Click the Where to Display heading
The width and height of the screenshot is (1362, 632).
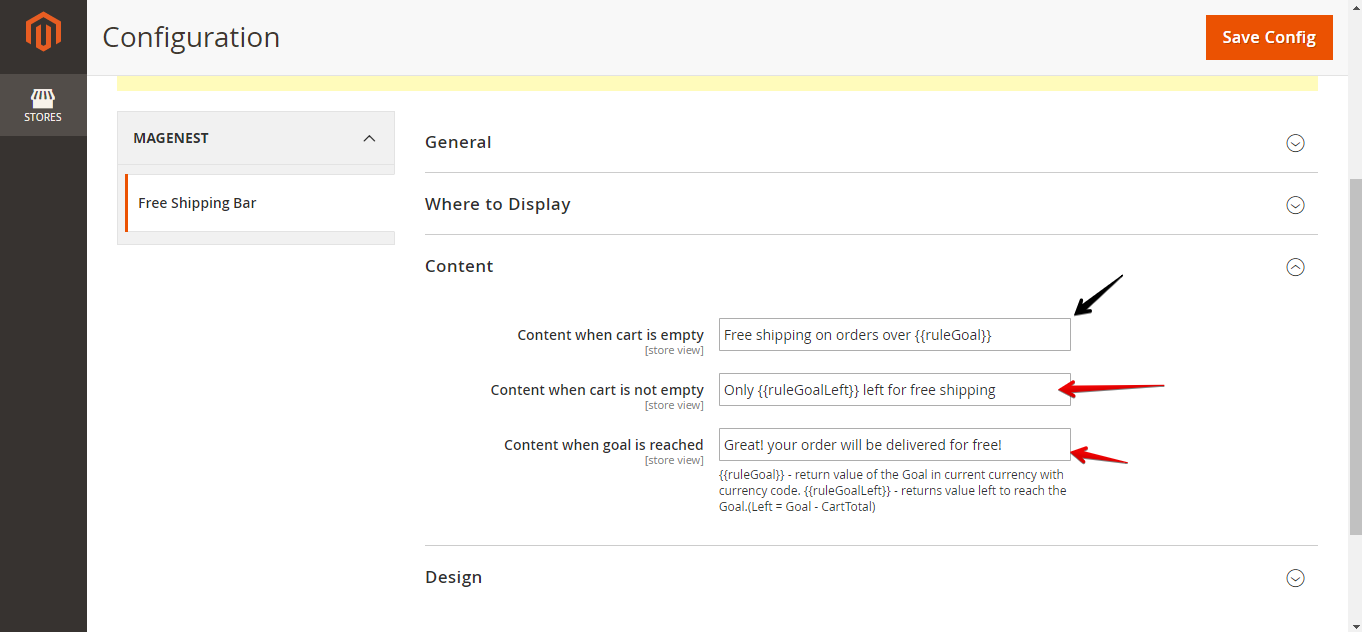coord(497,204)
